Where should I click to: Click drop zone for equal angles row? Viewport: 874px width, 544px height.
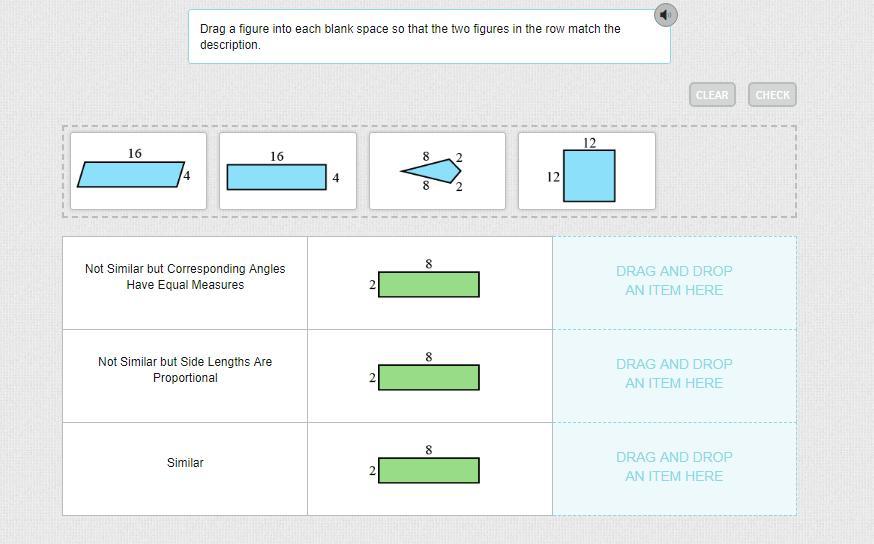pyautogui.click(x=674, y=281)
